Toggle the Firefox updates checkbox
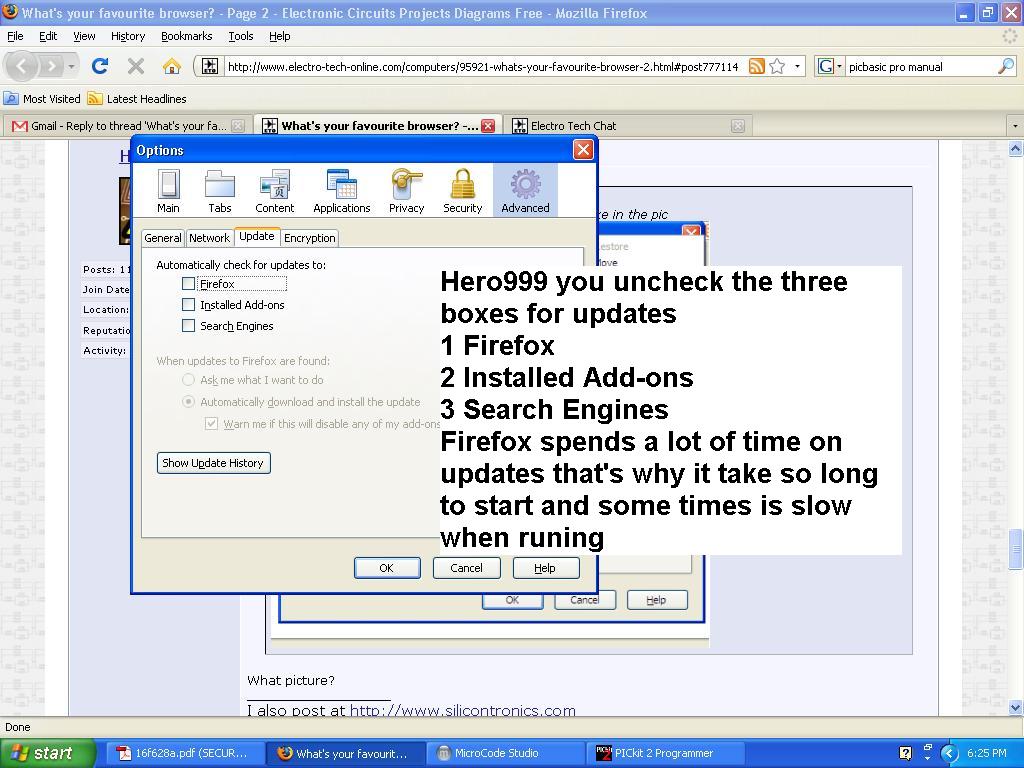 (188, 283)
